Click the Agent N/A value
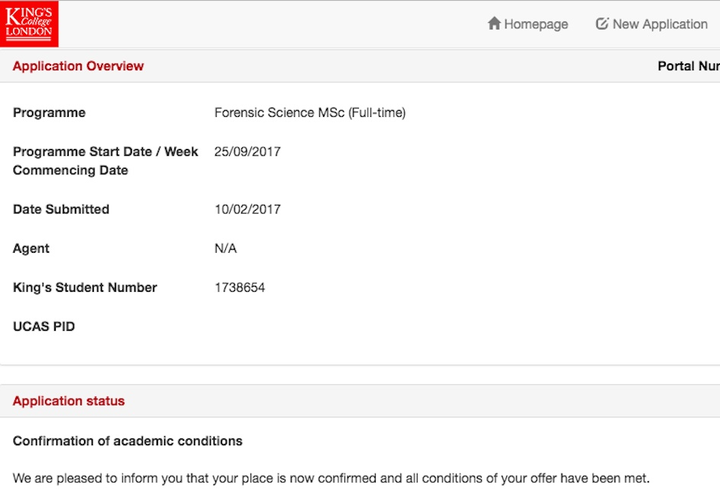Viewport: 720px width, 495px height. [225, 248]
